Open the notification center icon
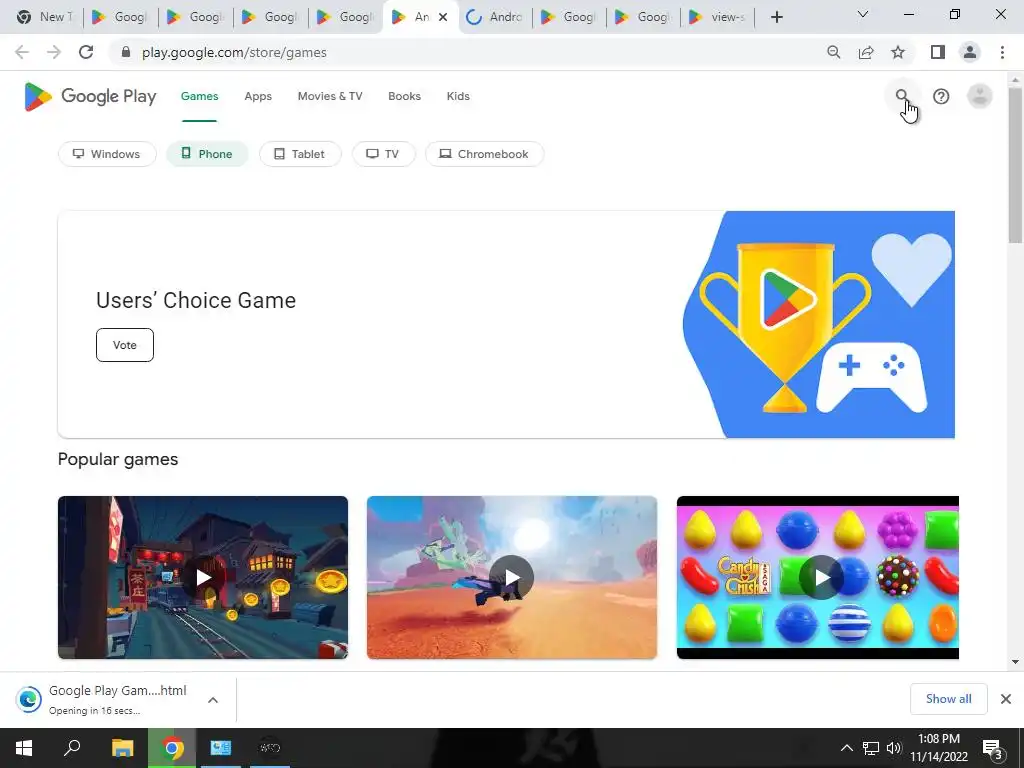The height and width of the screenshot is (768, 1024). 992,748
